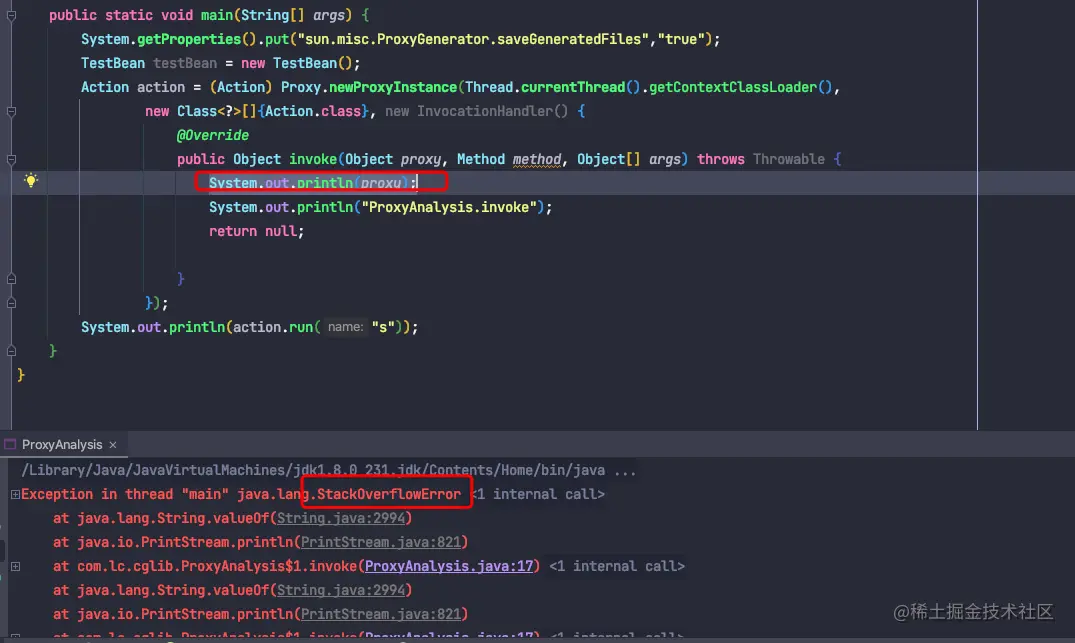This screenshot has width=1075, height=643.
Task: Expand the "..." in the java command line
Action: click(625, 470)
